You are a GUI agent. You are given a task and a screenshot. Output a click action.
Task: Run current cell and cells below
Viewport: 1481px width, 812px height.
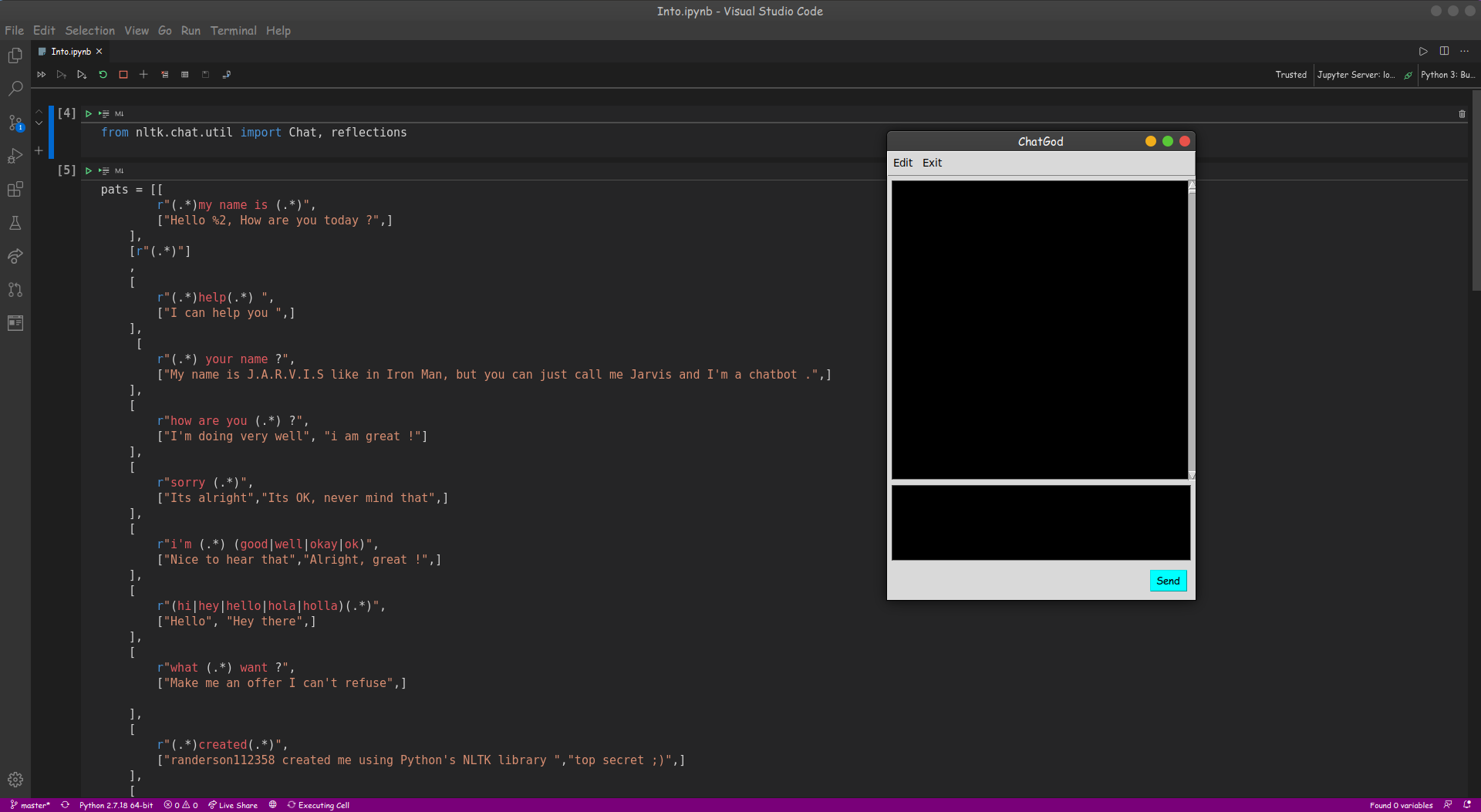pyautogui.click(x=82, y=75)
